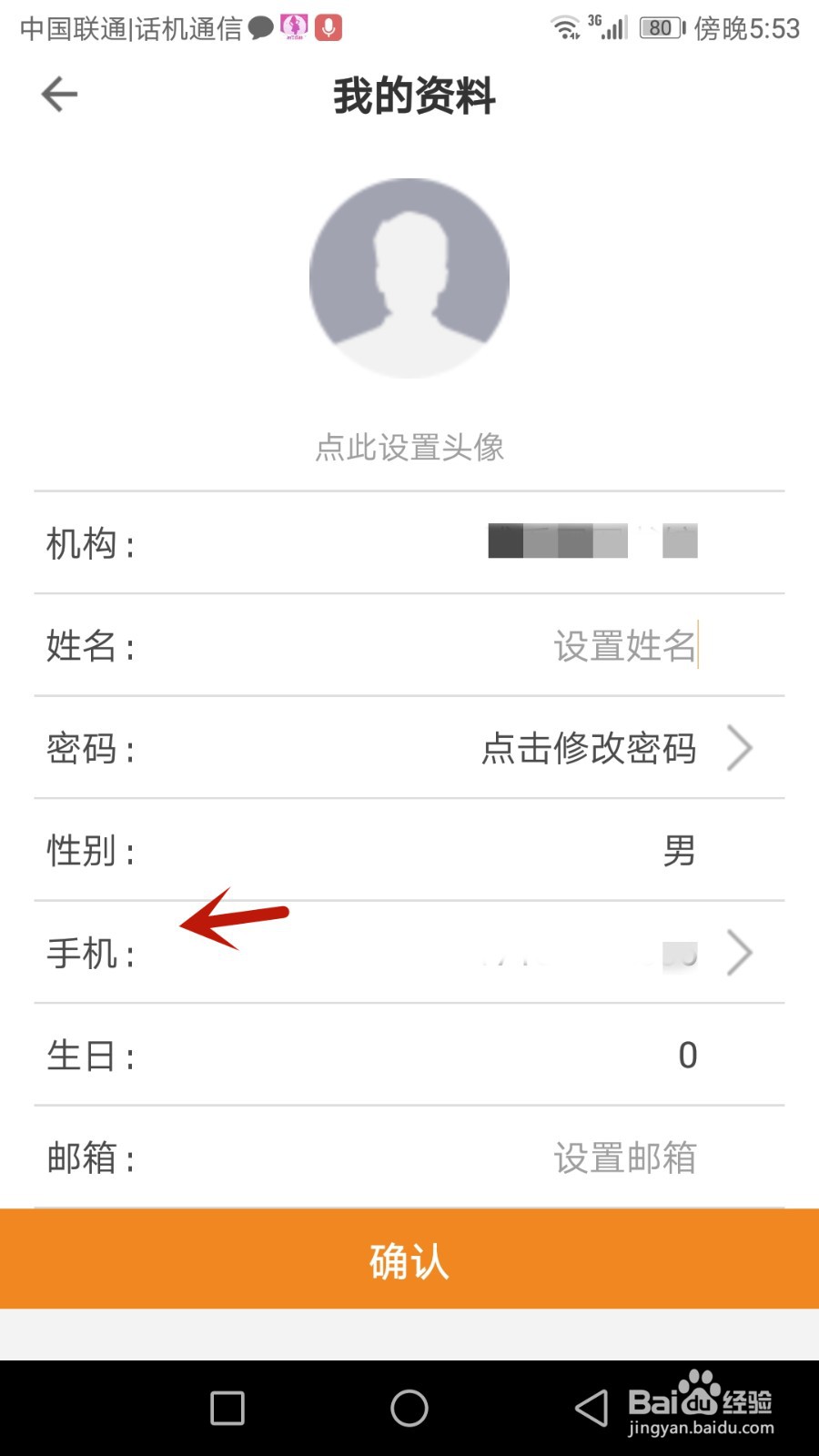Tap the chevron in the 手机 row
Viewport: 819px width, 1456px height.
tap(740, 954)
